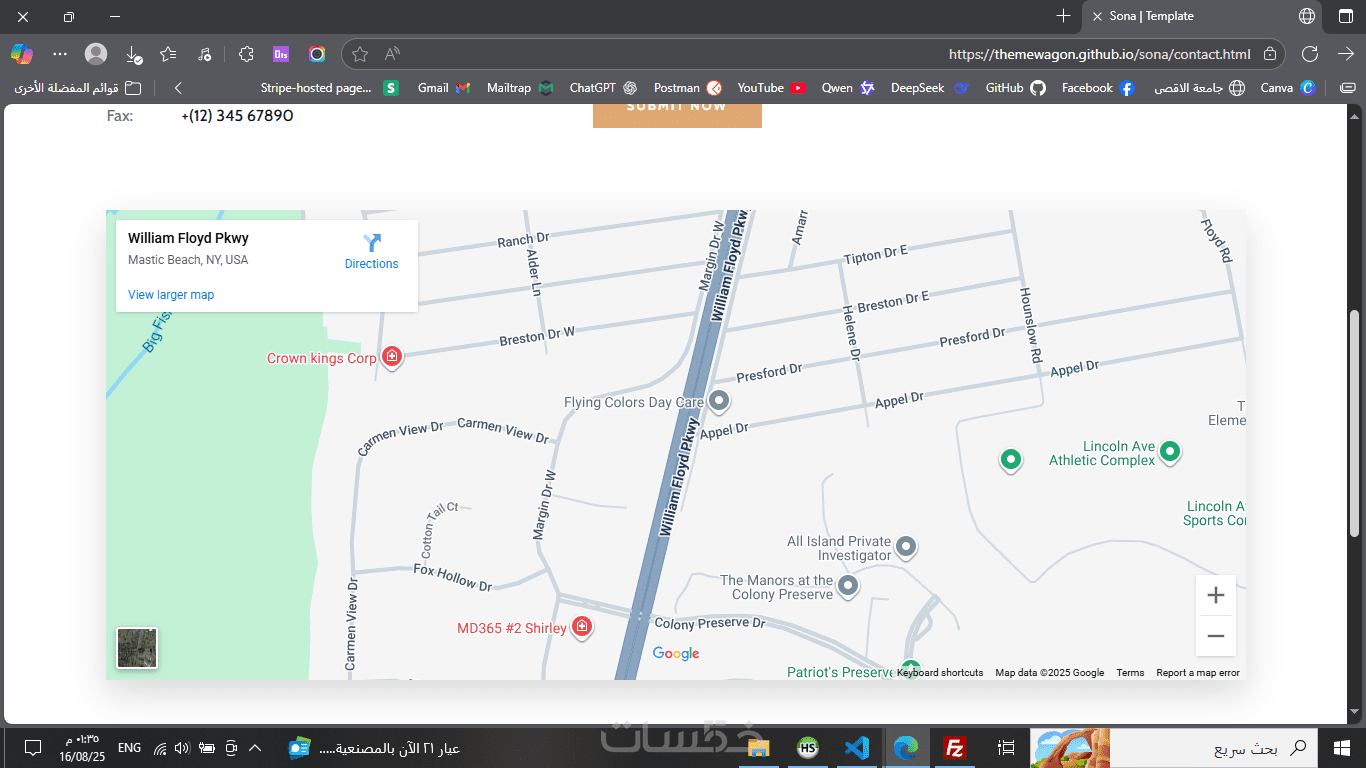The height and width of the screenshot is (768, 1366).
Task: Click the address bar URL field
Action: click(x=815, y=54)
